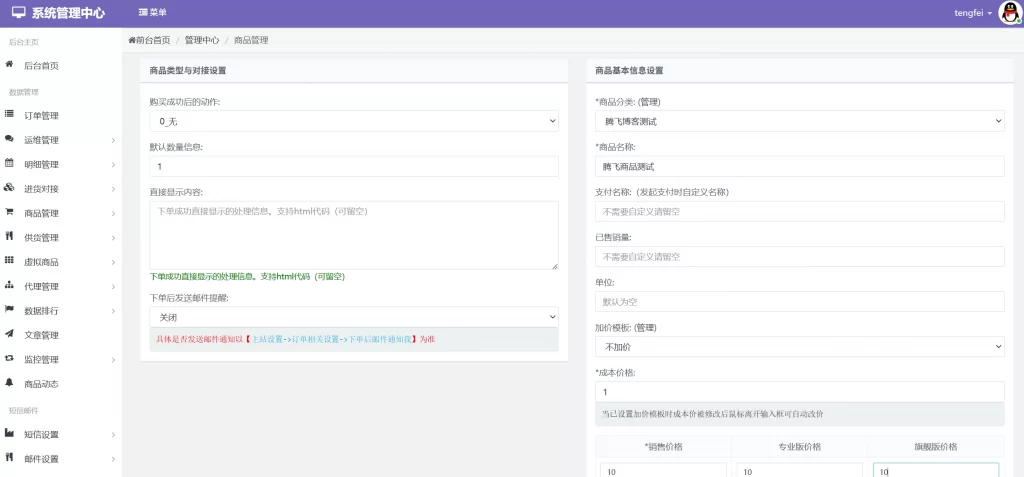
Task: Click the list icon next to 订单管理
Action: pyautogui.click(x=9, y=115)
